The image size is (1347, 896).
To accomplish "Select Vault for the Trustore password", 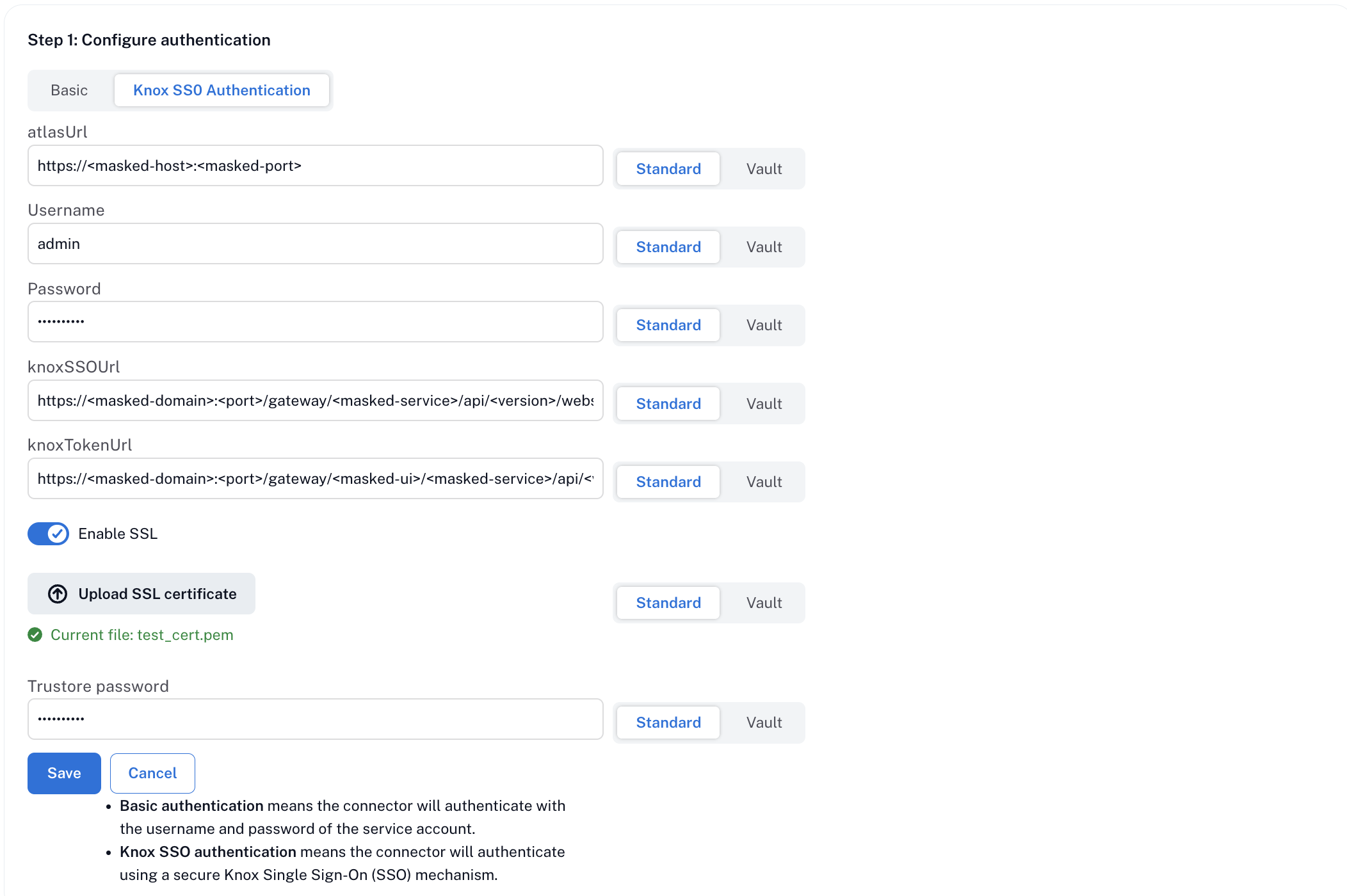I will (x=764, y=723).
